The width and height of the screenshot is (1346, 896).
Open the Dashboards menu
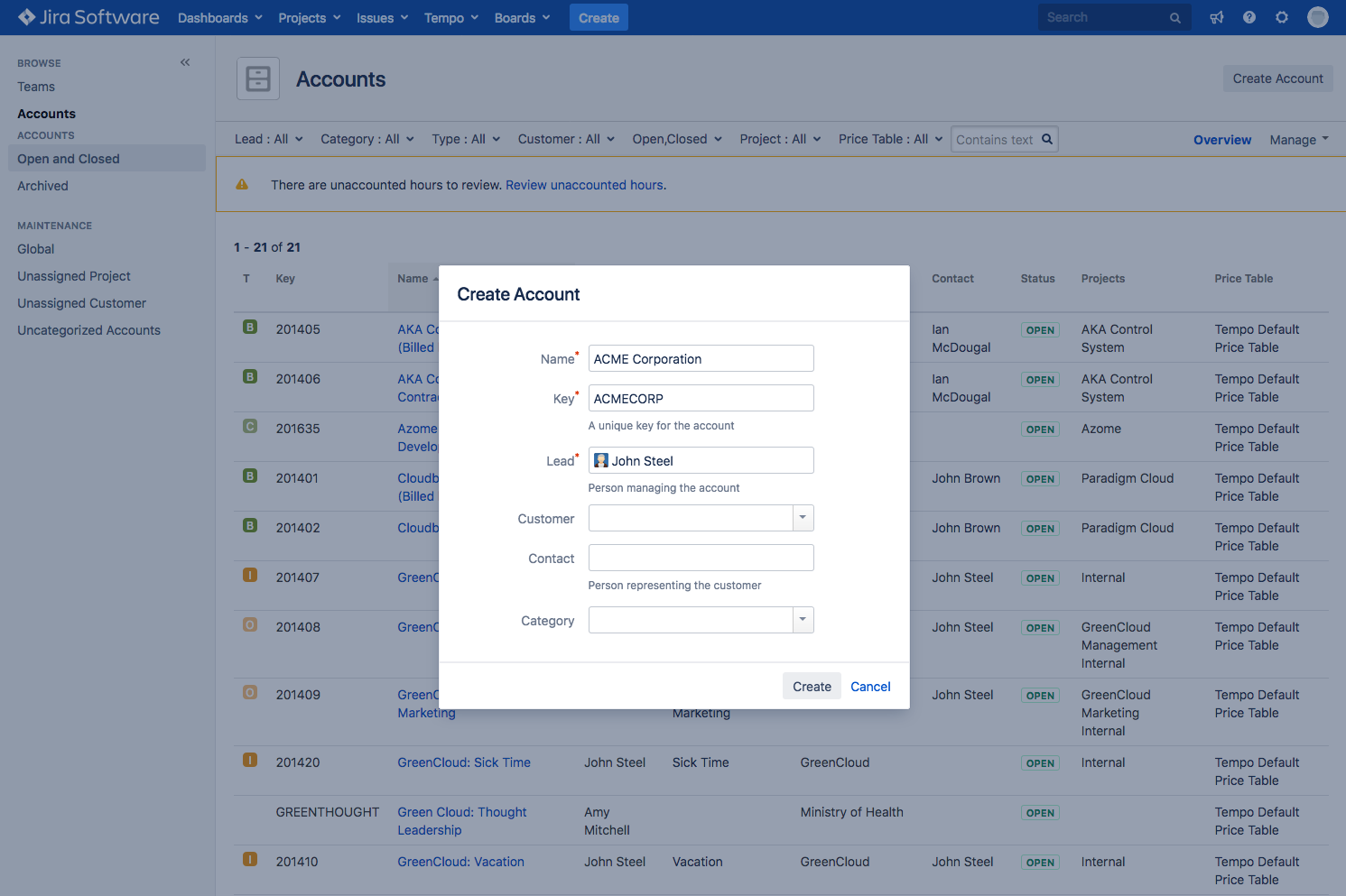pos(220,18)
